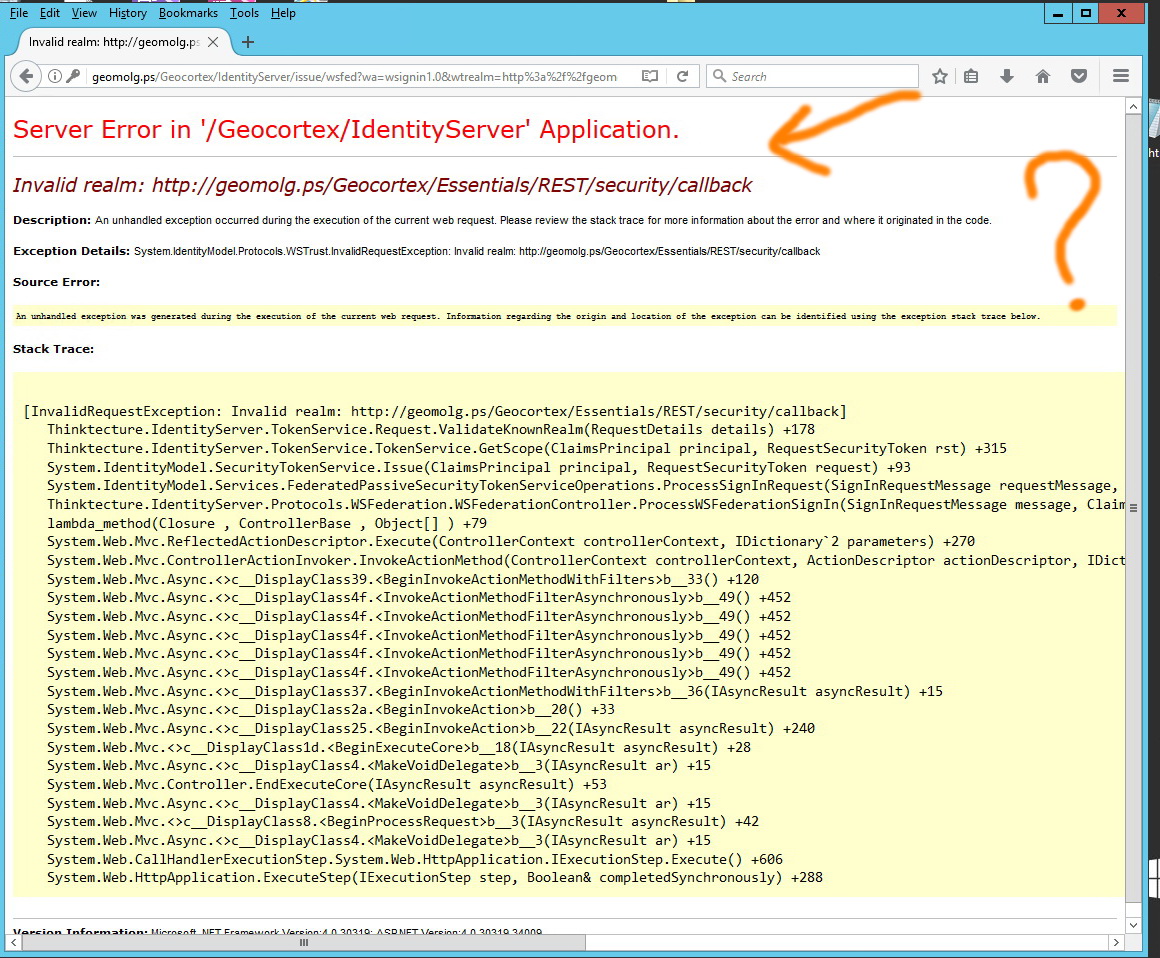Click the 'lambda_method(Closure' stack line
This screenshot has height=958, width=1160.
[267, 523]
